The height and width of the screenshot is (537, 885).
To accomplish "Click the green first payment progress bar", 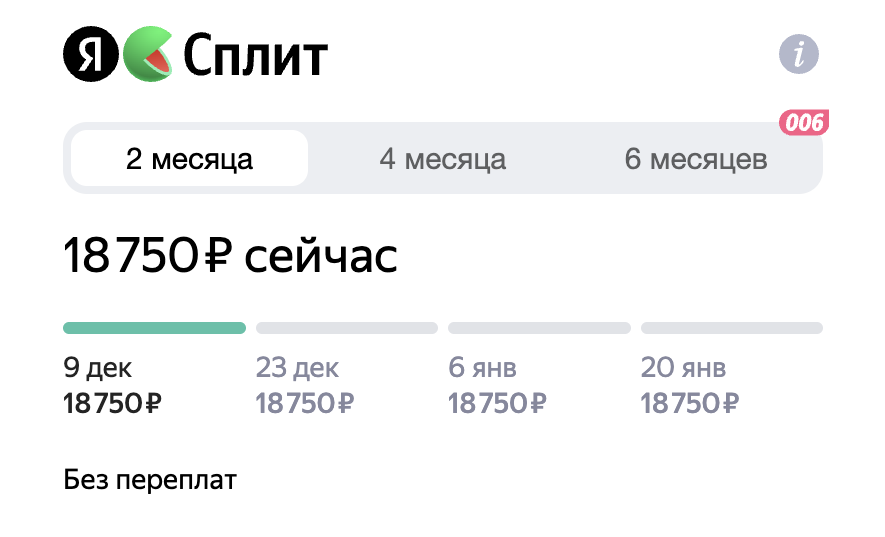I will (x=154, y=328).
